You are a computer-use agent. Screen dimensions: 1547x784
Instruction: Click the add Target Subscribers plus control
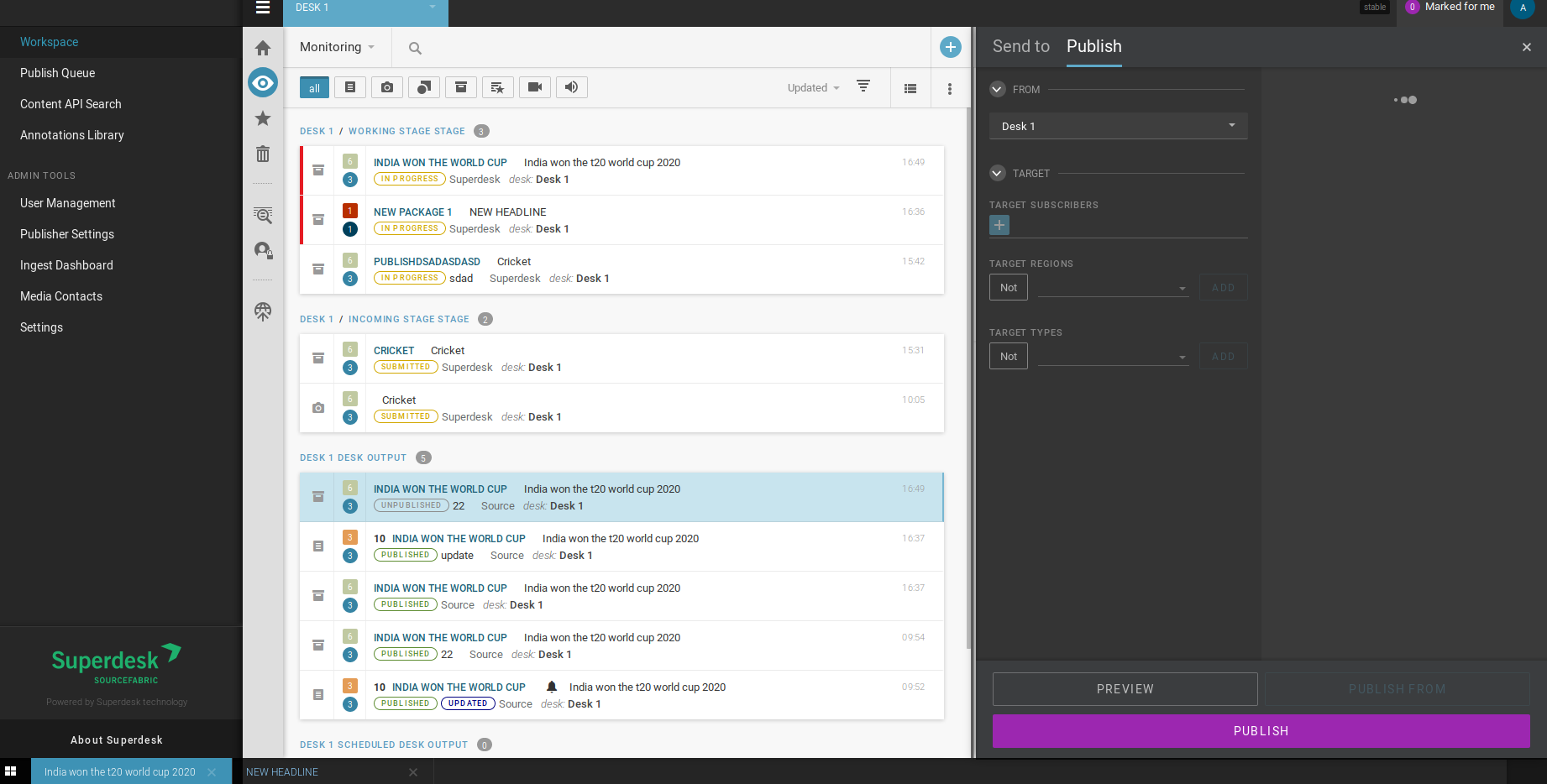tap(999, 225)
